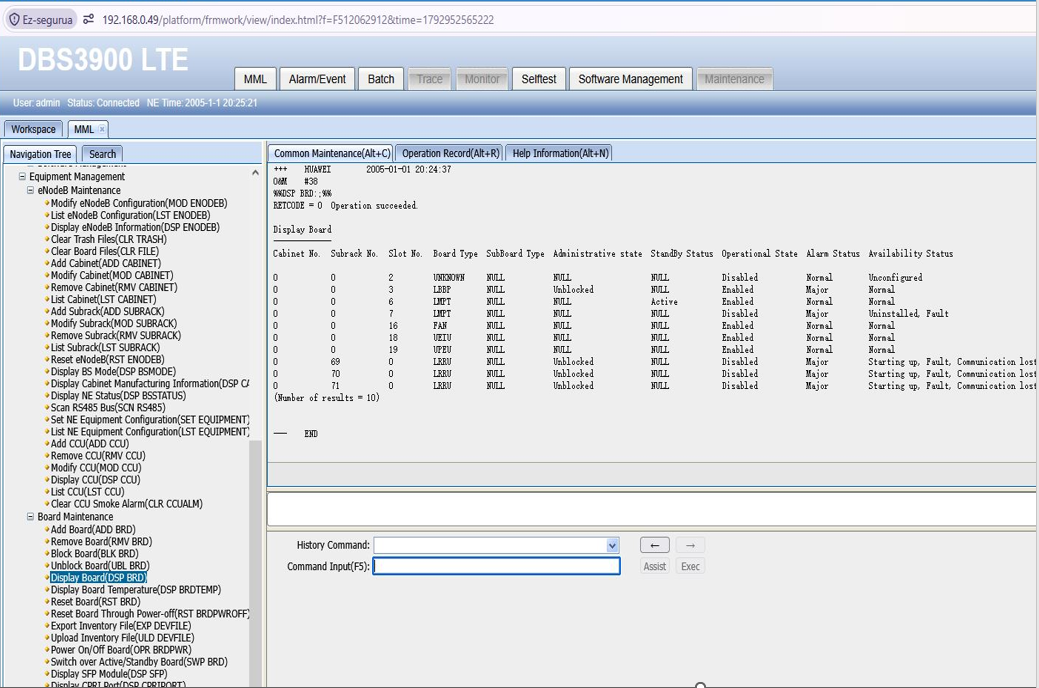Collapse the Board Maintenance tree node
Viewport: 1039px width, 688px height.
pyautogui.click(x=30, y=516)
